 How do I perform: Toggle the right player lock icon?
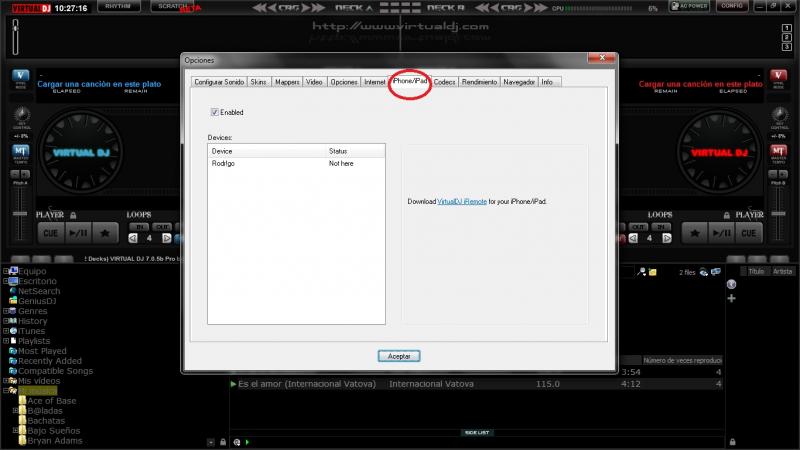pos(727,215)
